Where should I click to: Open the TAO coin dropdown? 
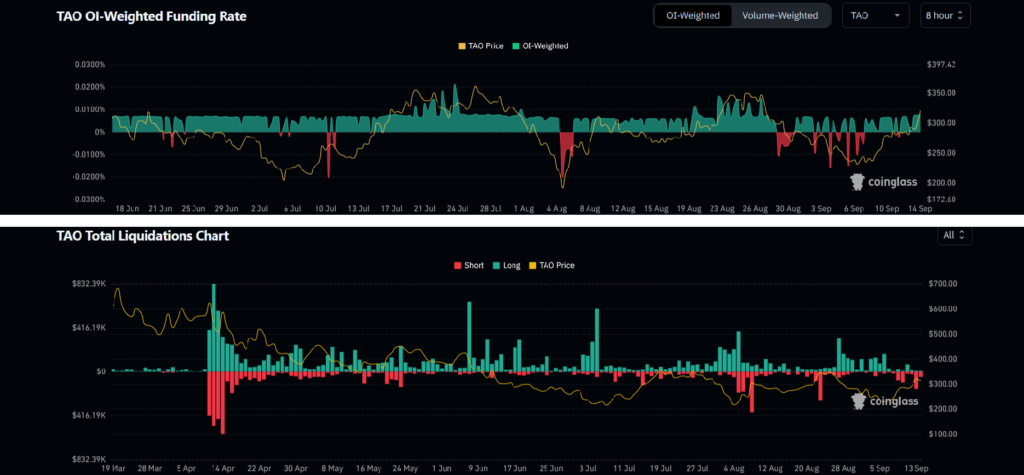(876, 15)
